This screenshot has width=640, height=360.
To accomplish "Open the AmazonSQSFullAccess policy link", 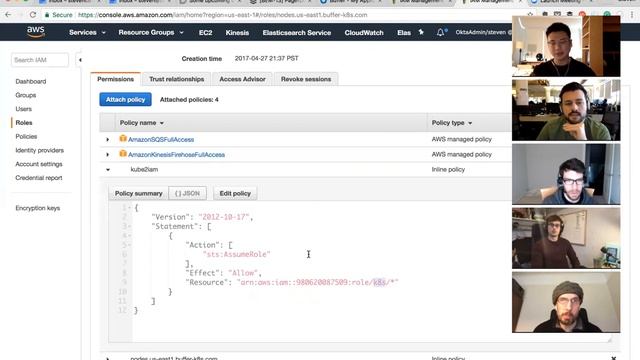I will point(161,140).
